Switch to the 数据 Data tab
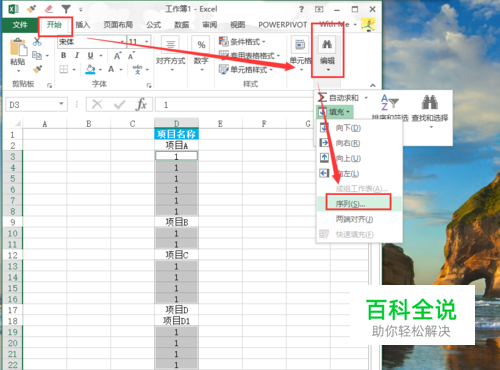The height and width of the screenshot is (370, 500). [182, 25]
